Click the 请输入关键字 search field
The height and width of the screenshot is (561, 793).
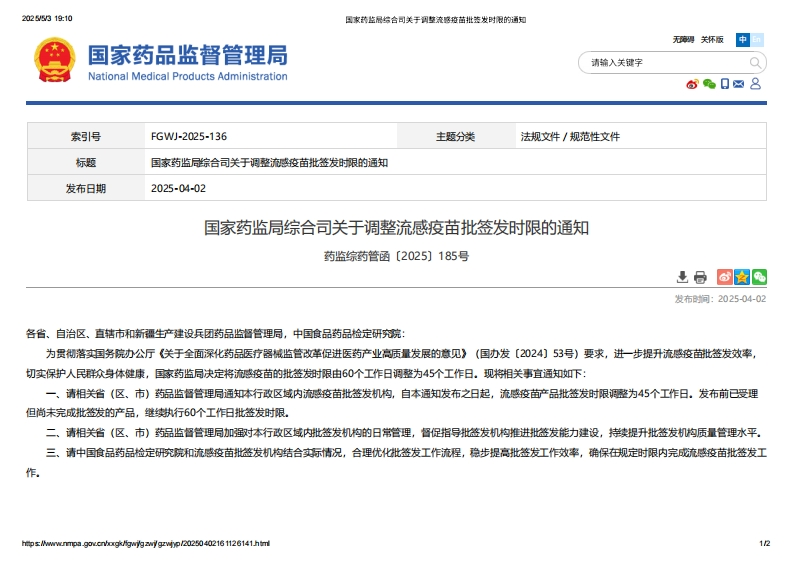660,62
